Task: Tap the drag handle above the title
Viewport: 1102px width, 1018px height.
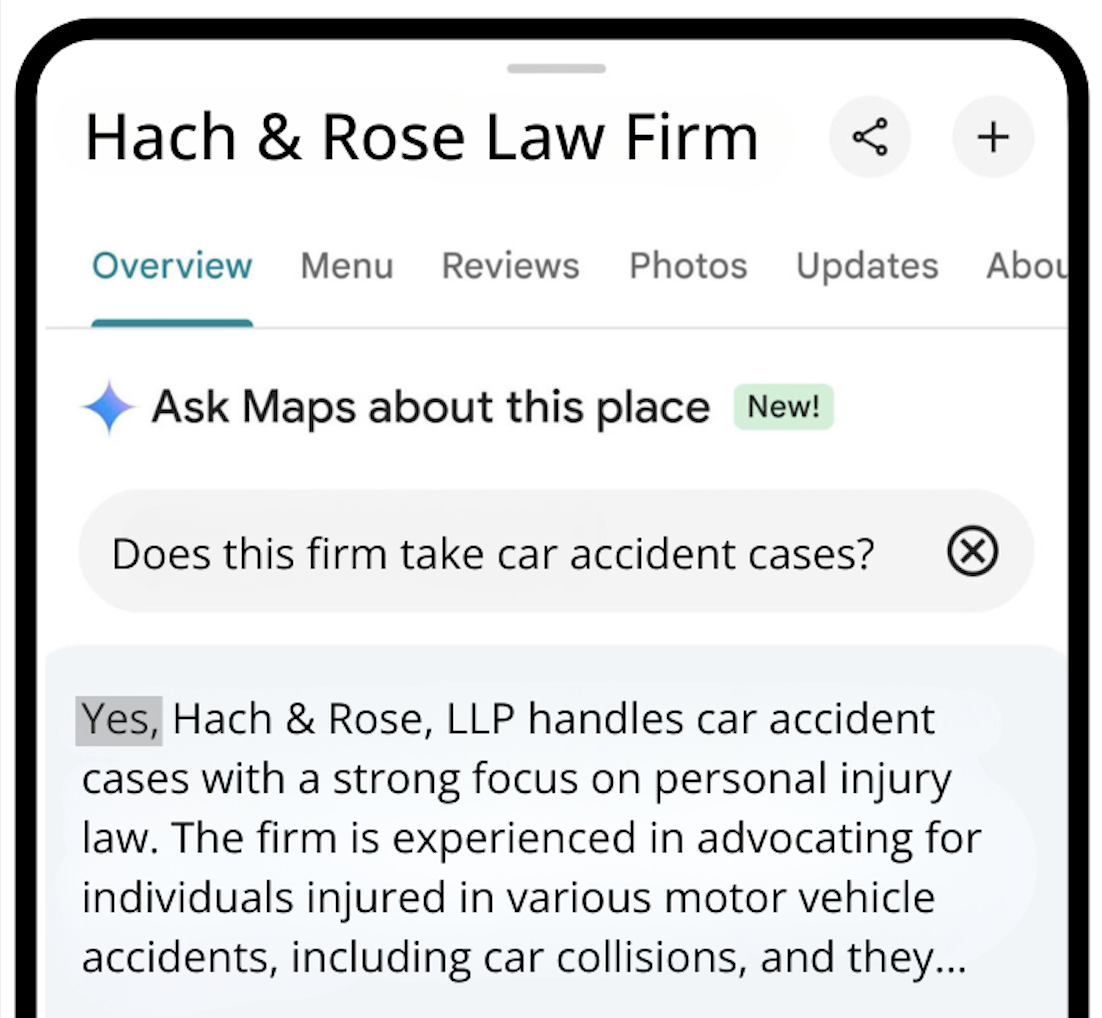Action: coord(556,69)
